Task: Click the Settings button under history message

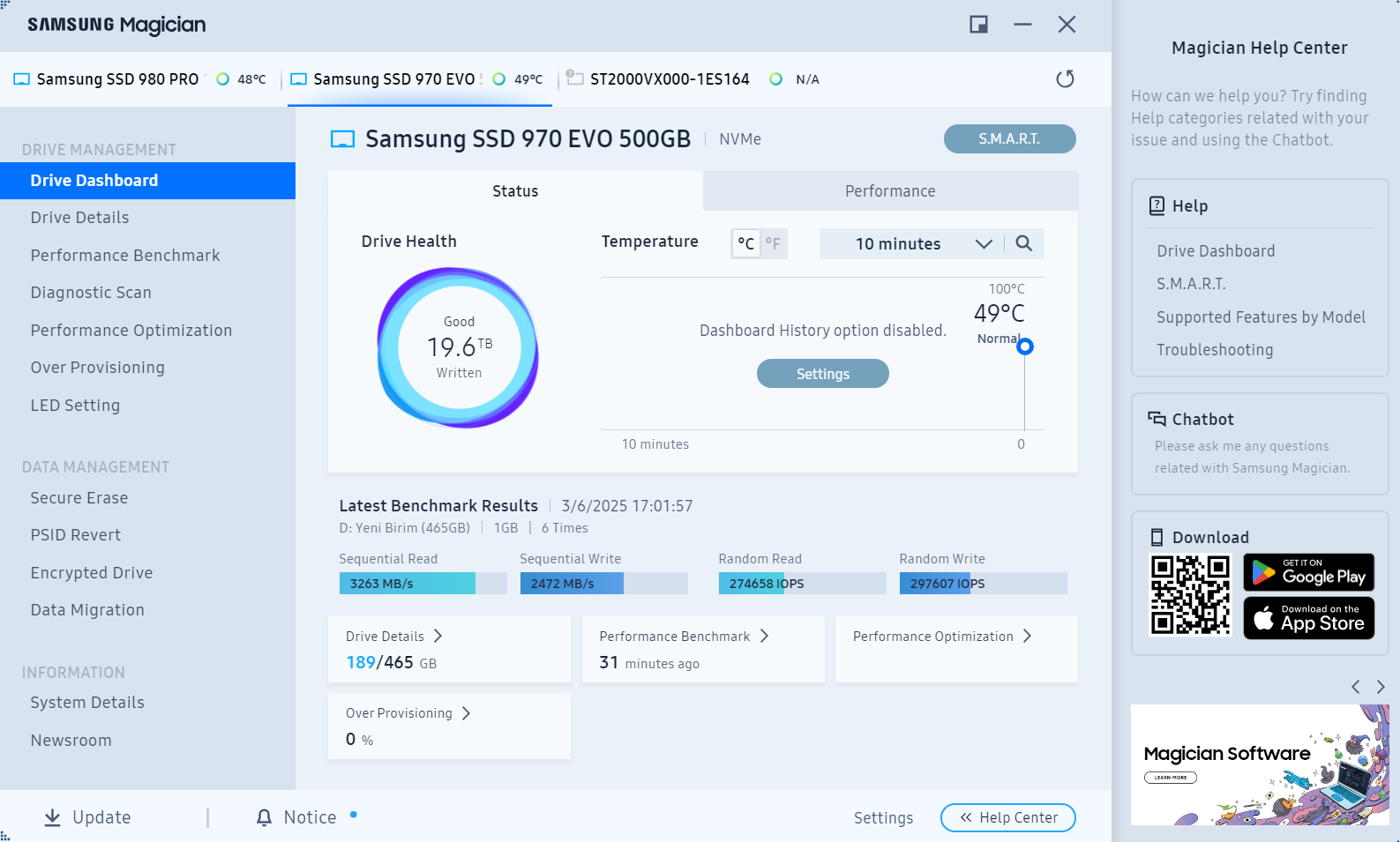Action: [822, 373]
